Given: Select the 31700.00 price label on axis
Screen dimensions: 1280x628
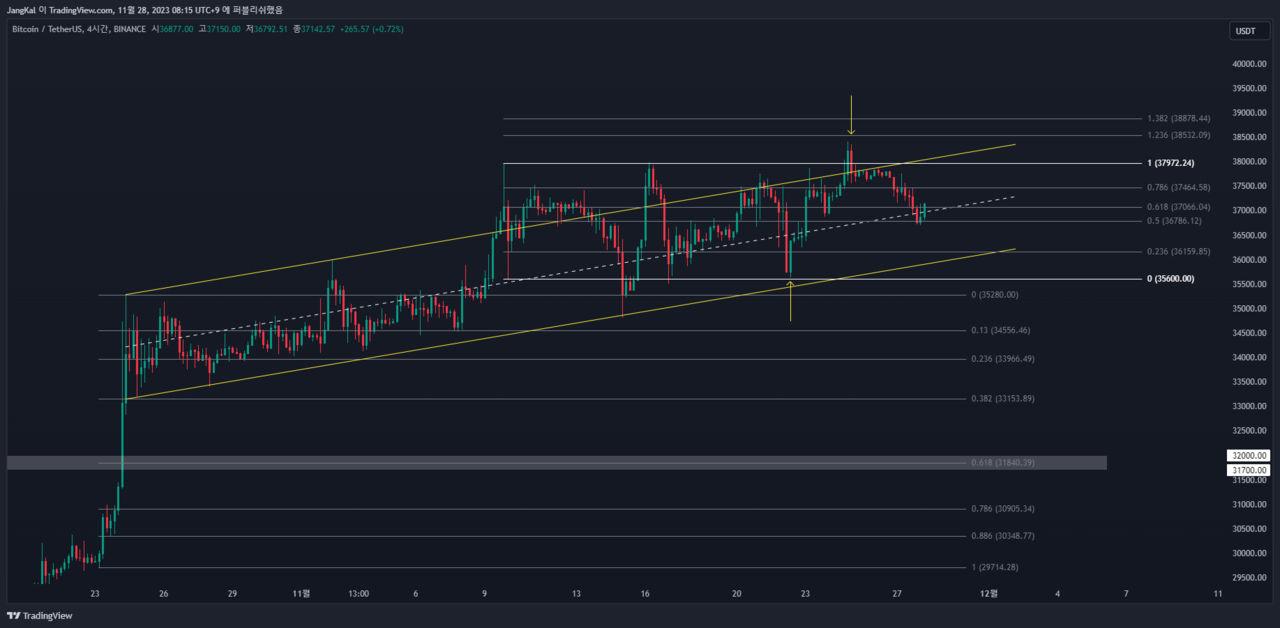Looking at the screenshot, I should click(1249, 470).
